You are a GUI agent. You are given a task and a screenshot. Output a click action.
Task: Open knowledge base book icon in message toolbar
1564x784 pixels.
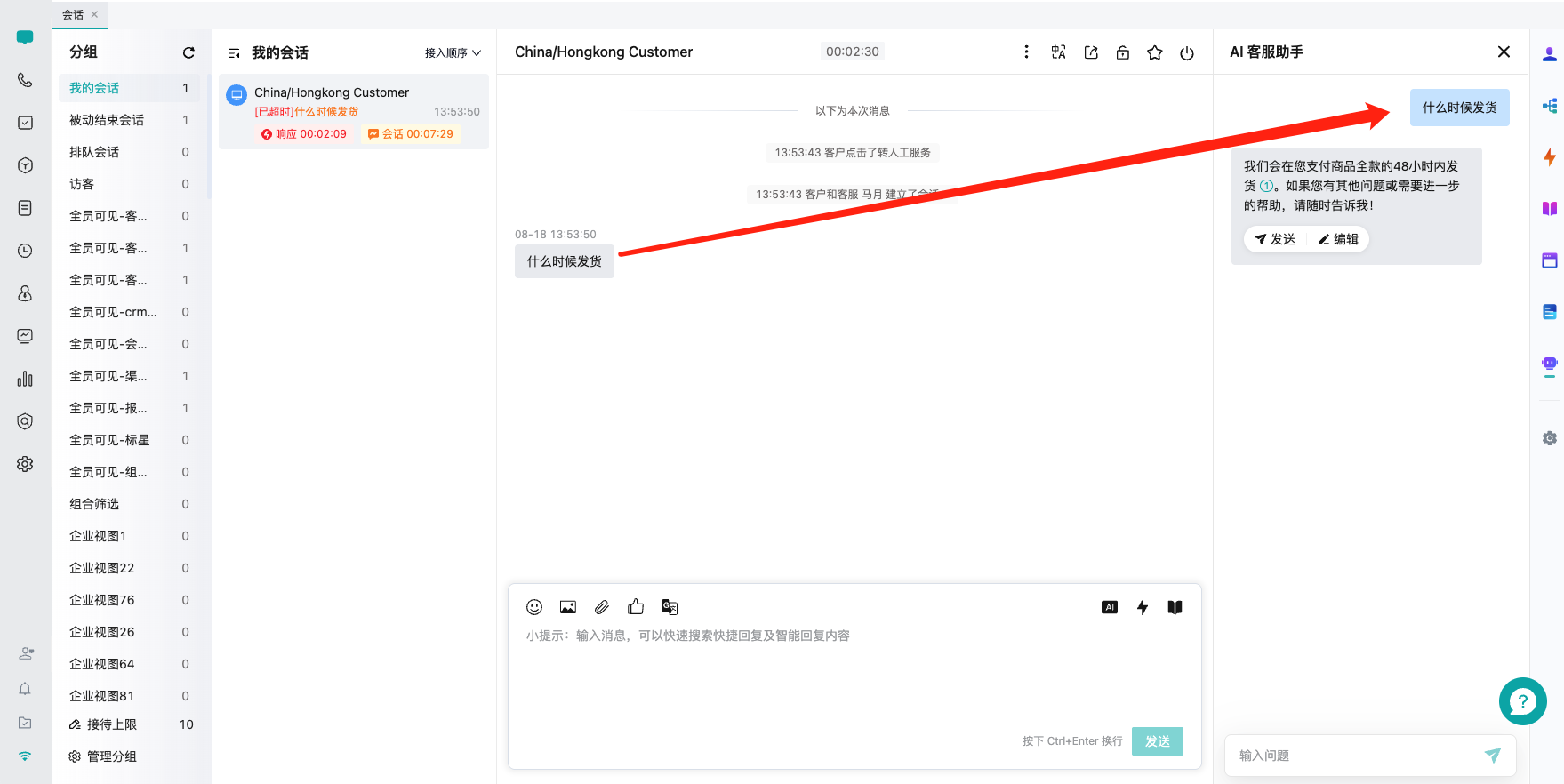pyautogui.click(x=1175, y=607)
